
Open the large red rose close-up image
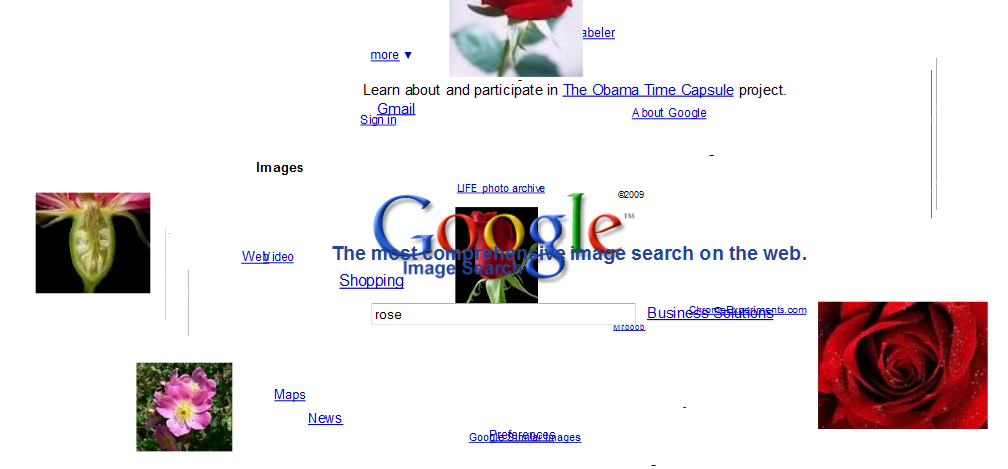click(903, 365)
